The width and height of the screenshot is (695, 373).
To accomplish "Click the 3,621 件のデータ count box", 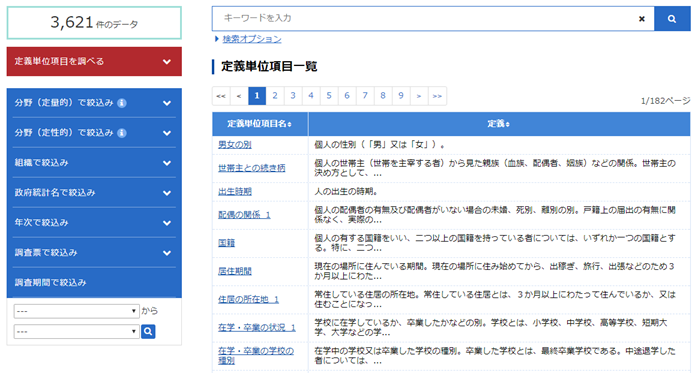I will (94, 23).
